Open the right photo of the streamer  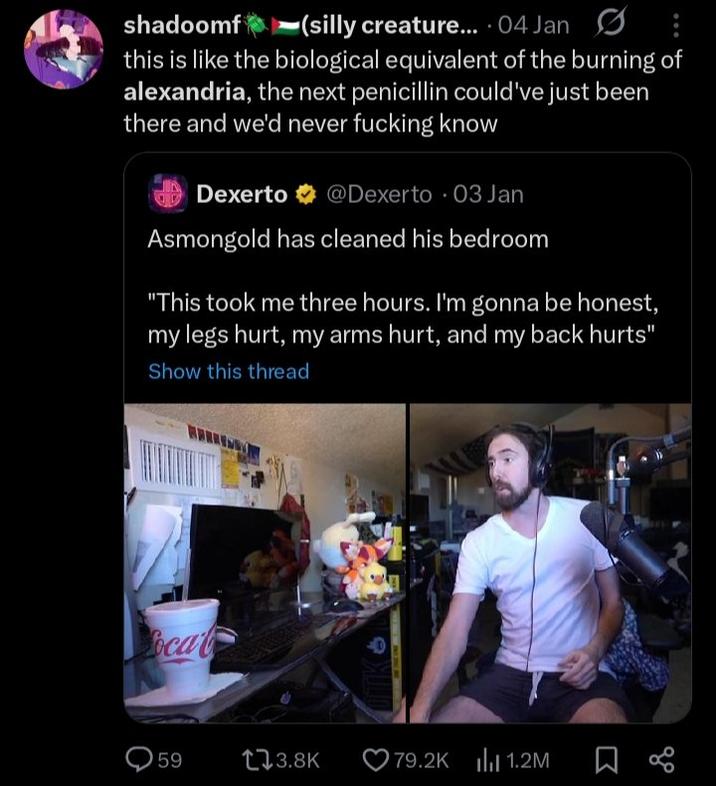[550, 563]
